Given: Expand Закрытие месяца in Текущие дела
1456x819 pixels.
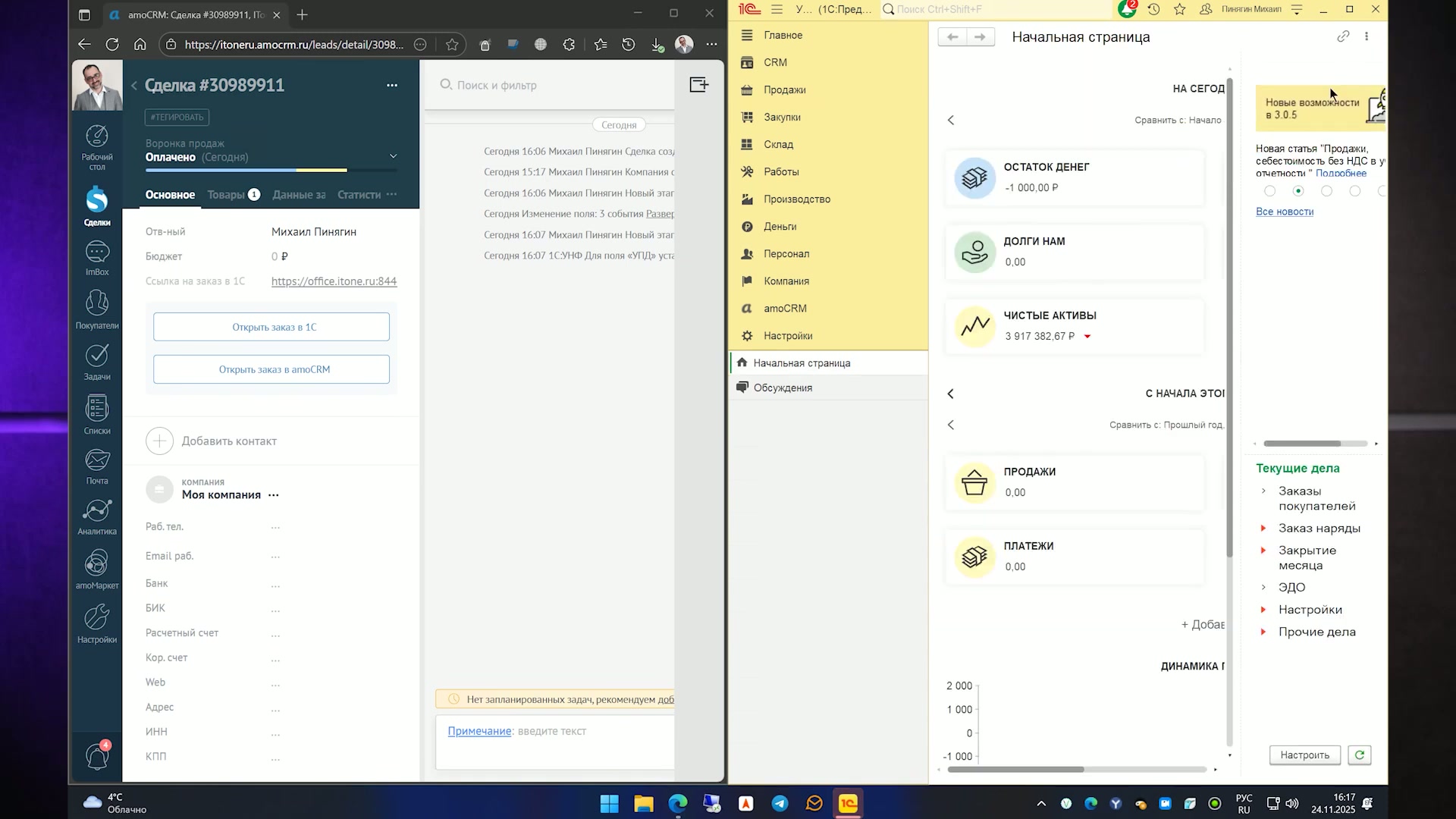Looking at the screenshot, I should [x=1263, y=551].
